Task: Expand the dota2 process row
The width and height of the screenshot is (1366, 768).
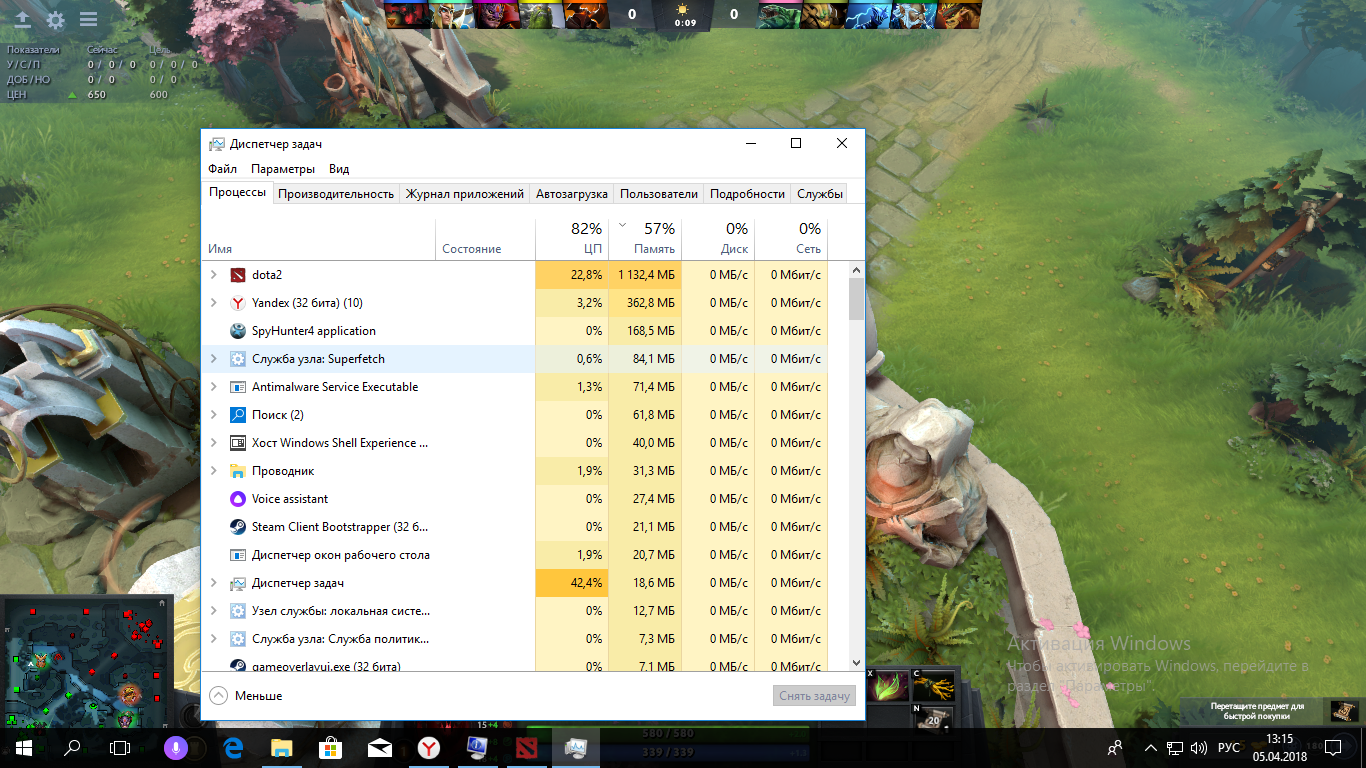Action: click(x=213, y=275)
